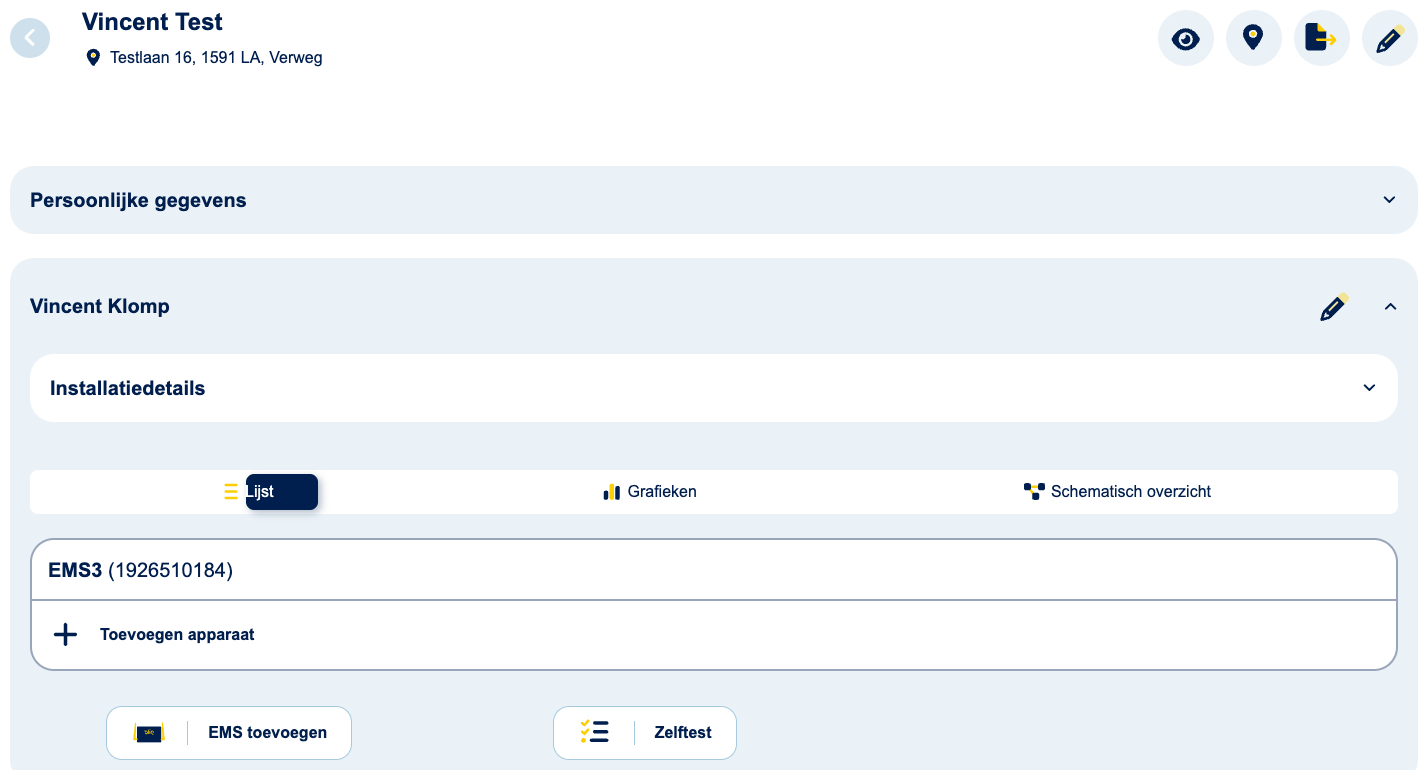
Task: Click the plus icon for adding device
Action: [x=65, y=635]
